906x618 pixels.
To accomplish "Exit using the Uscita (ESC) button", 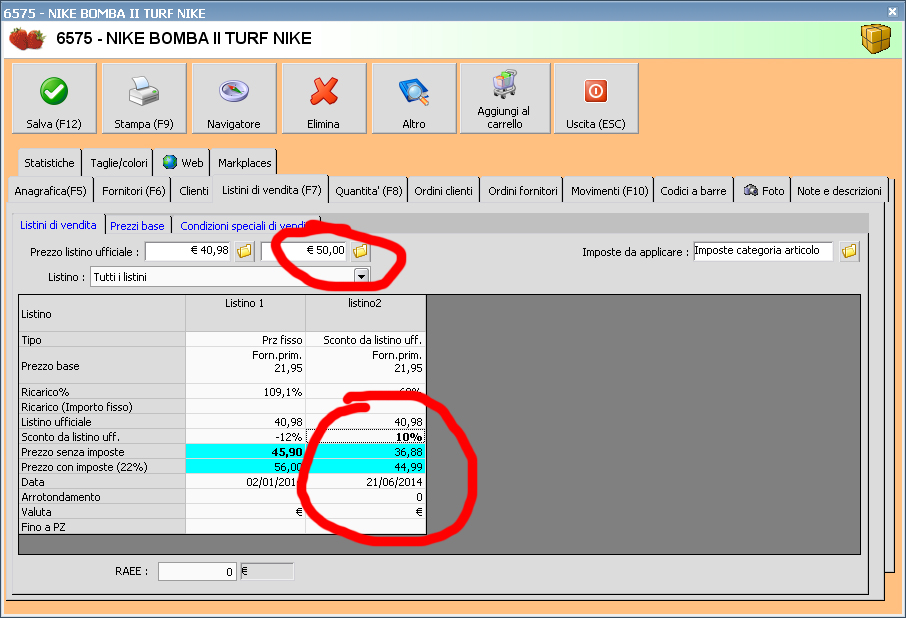I will pos(596,98).
